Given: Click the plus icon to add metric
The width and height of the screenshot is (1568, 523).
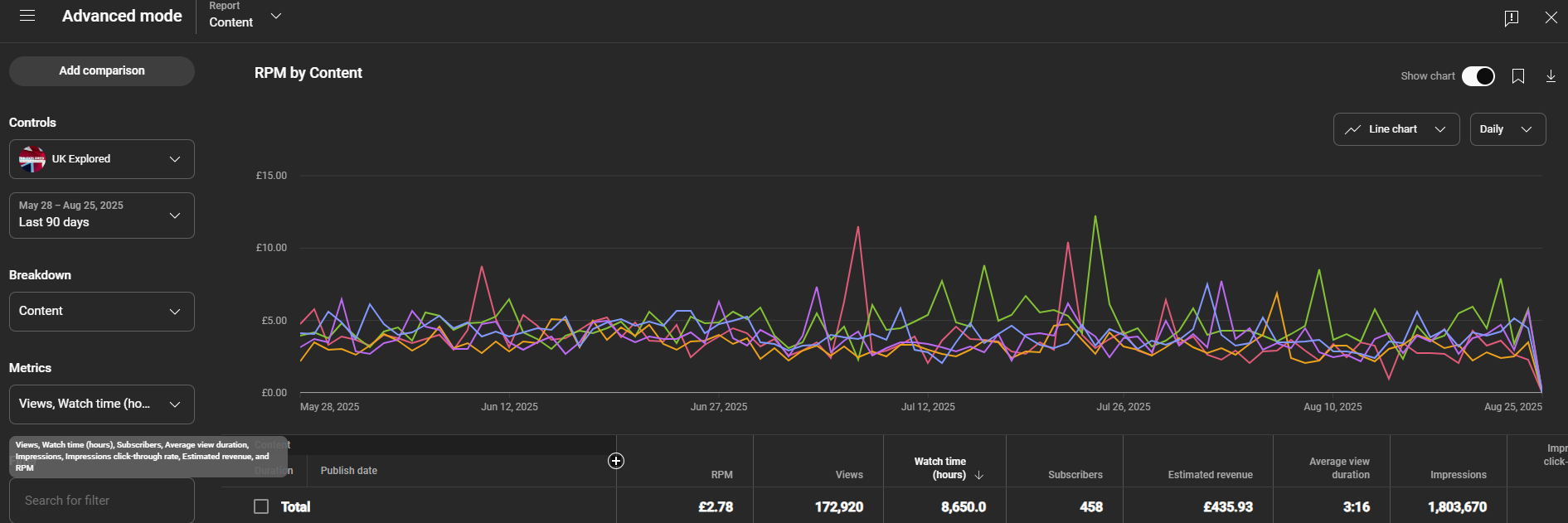Looking at the screenshot, I should tap(616, 461).
